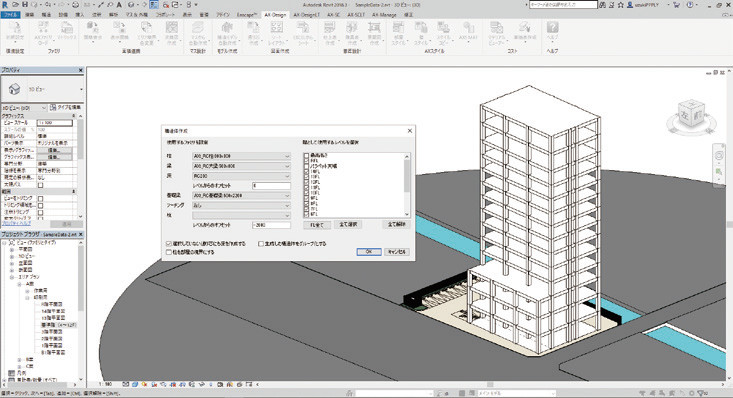Switch to the Enscape ribbon tab
This screenshot has width=733, height=398.
247,15
